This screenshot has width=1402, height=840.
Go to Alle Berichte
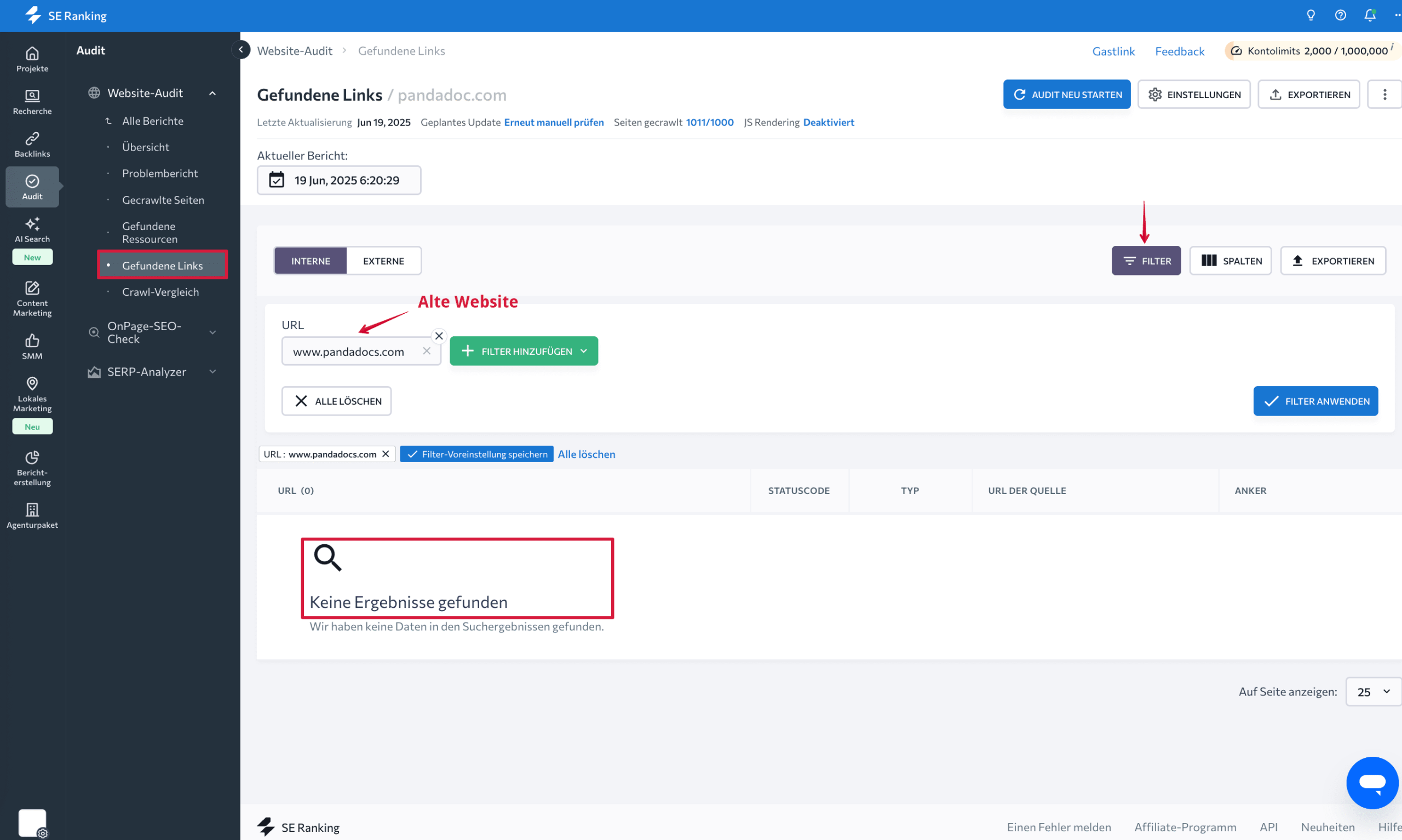pyautogui.click(x=152, y=121)
